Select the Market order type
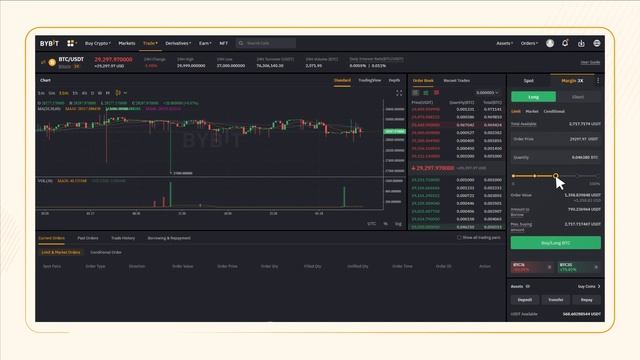 point(532,111)
